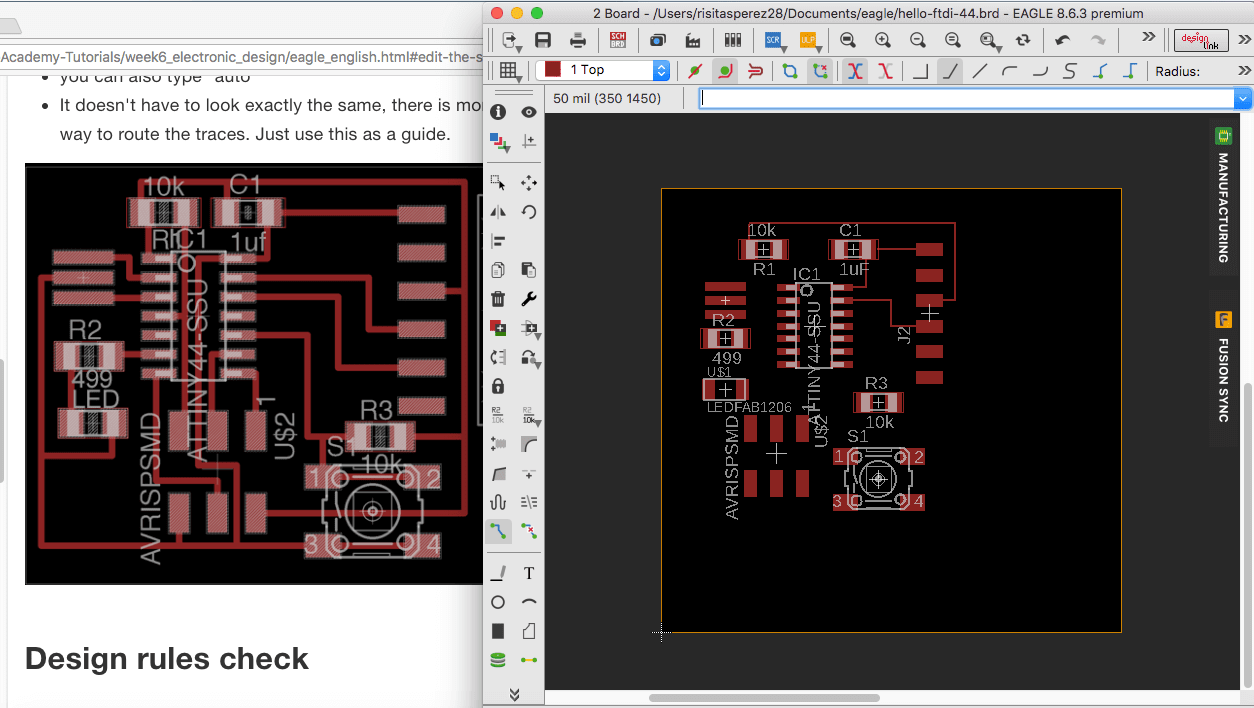The width and height of the screenshot is (1254, 708).
Task: Expand the parameter toolbar overflow chevron
Action: (x=1244, y=71)
